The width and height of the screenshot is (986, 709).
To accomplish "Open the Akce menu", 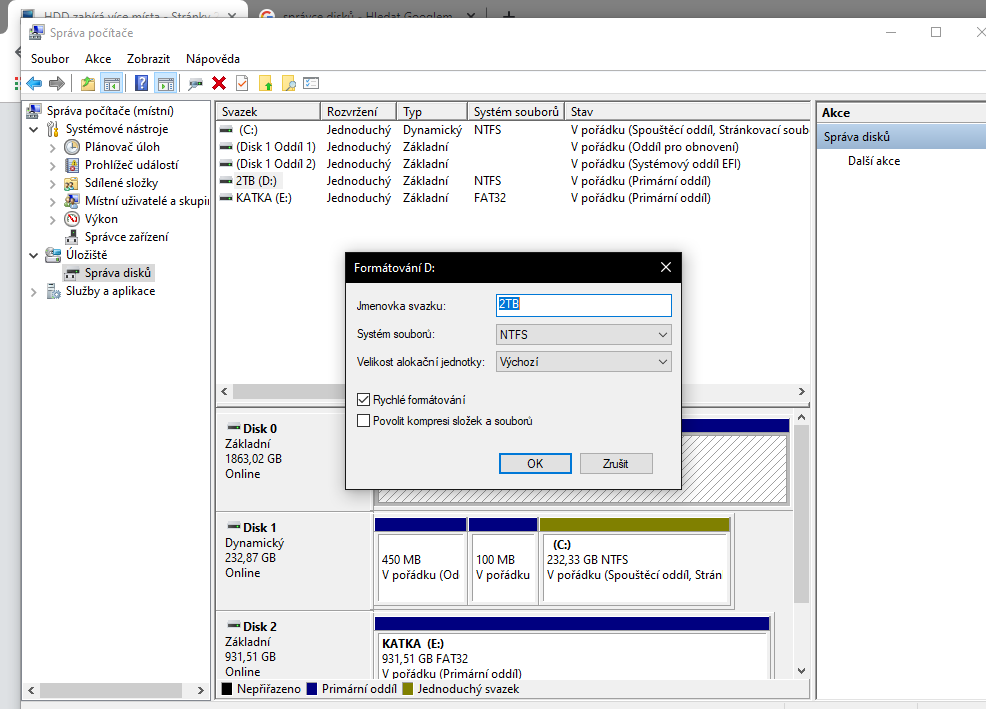I will coord(98,59).
